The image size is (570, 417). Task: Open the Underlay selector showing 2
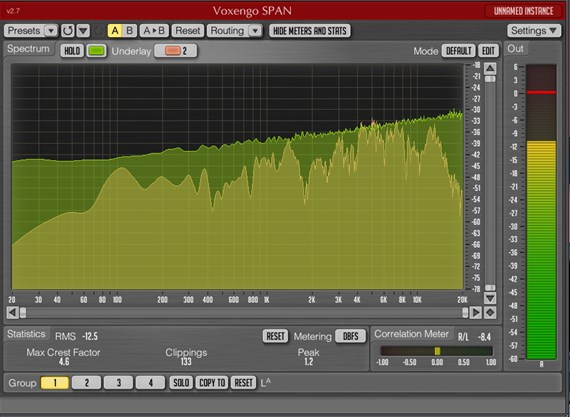pyautogui.click(x=176, y=51)
